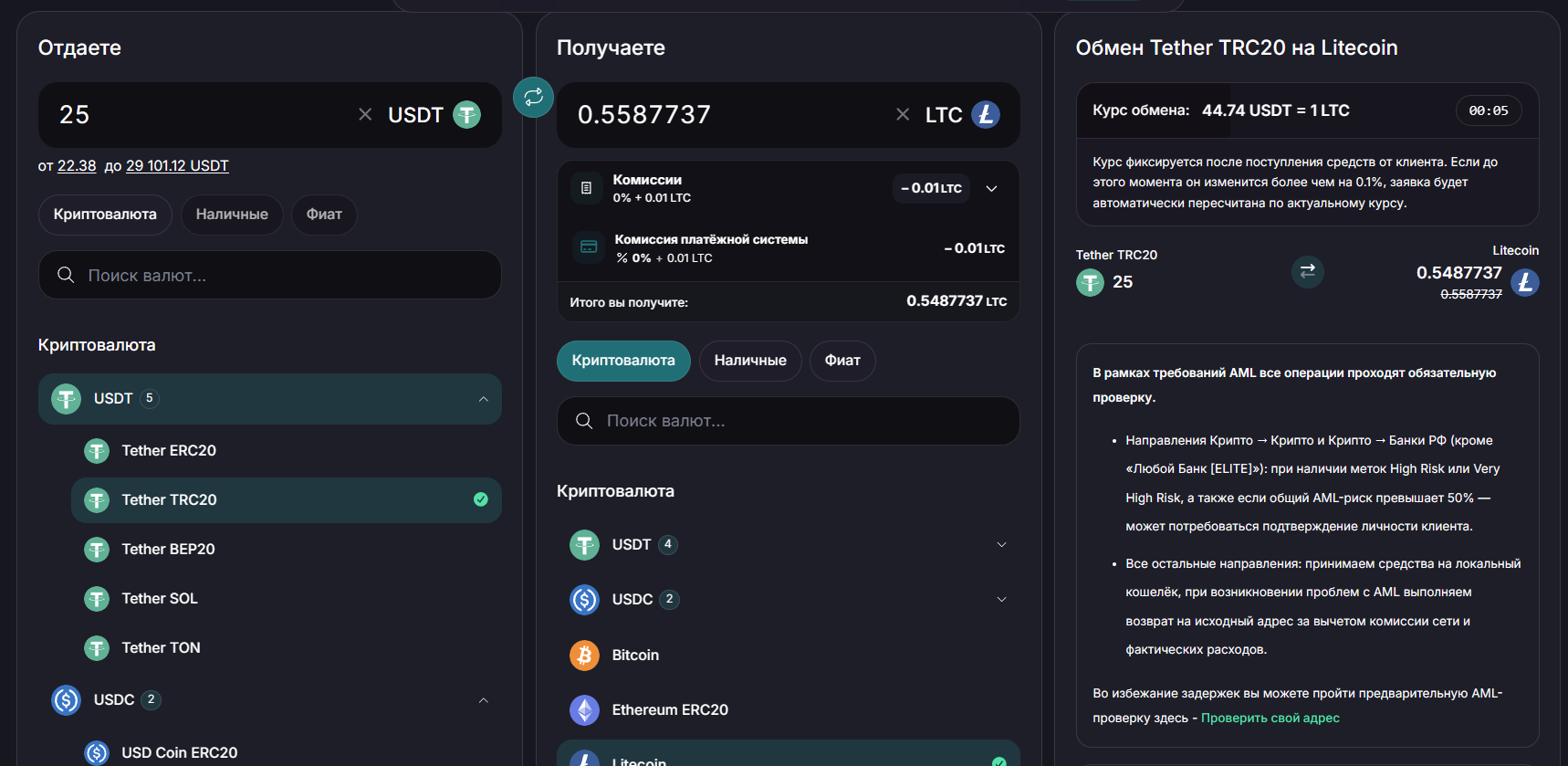Clear the LTC receive amount field
Viewport: 1568px width, 766px height.
tap(903, 114)
